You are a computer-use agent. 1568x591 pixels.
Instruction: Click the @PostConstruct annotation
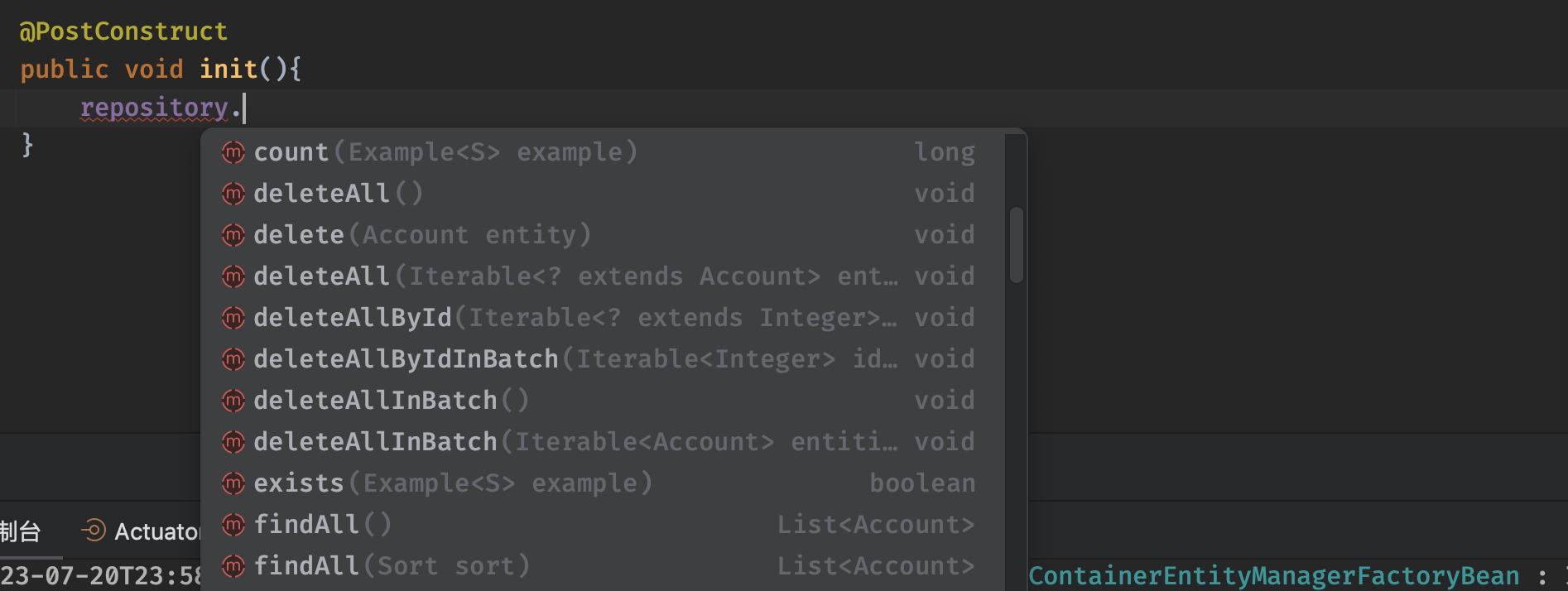pos(123,31)
